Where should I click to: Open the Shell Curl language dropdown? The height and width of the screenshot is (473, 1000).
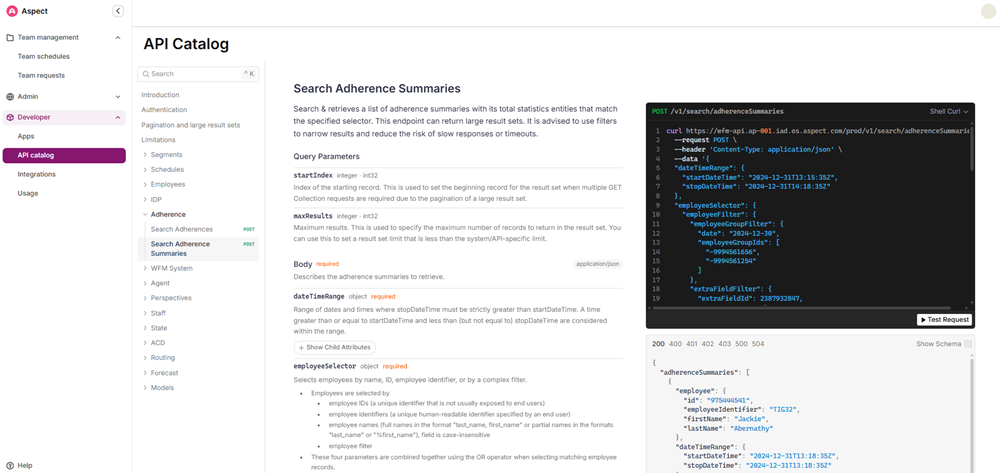tap(949, 112)
